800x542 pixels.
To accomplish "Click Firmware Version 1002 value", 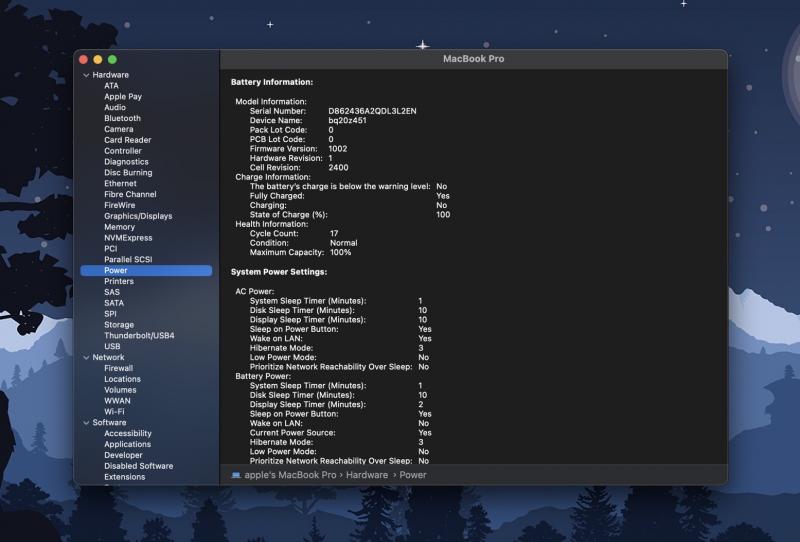I will tap(338, 149).
